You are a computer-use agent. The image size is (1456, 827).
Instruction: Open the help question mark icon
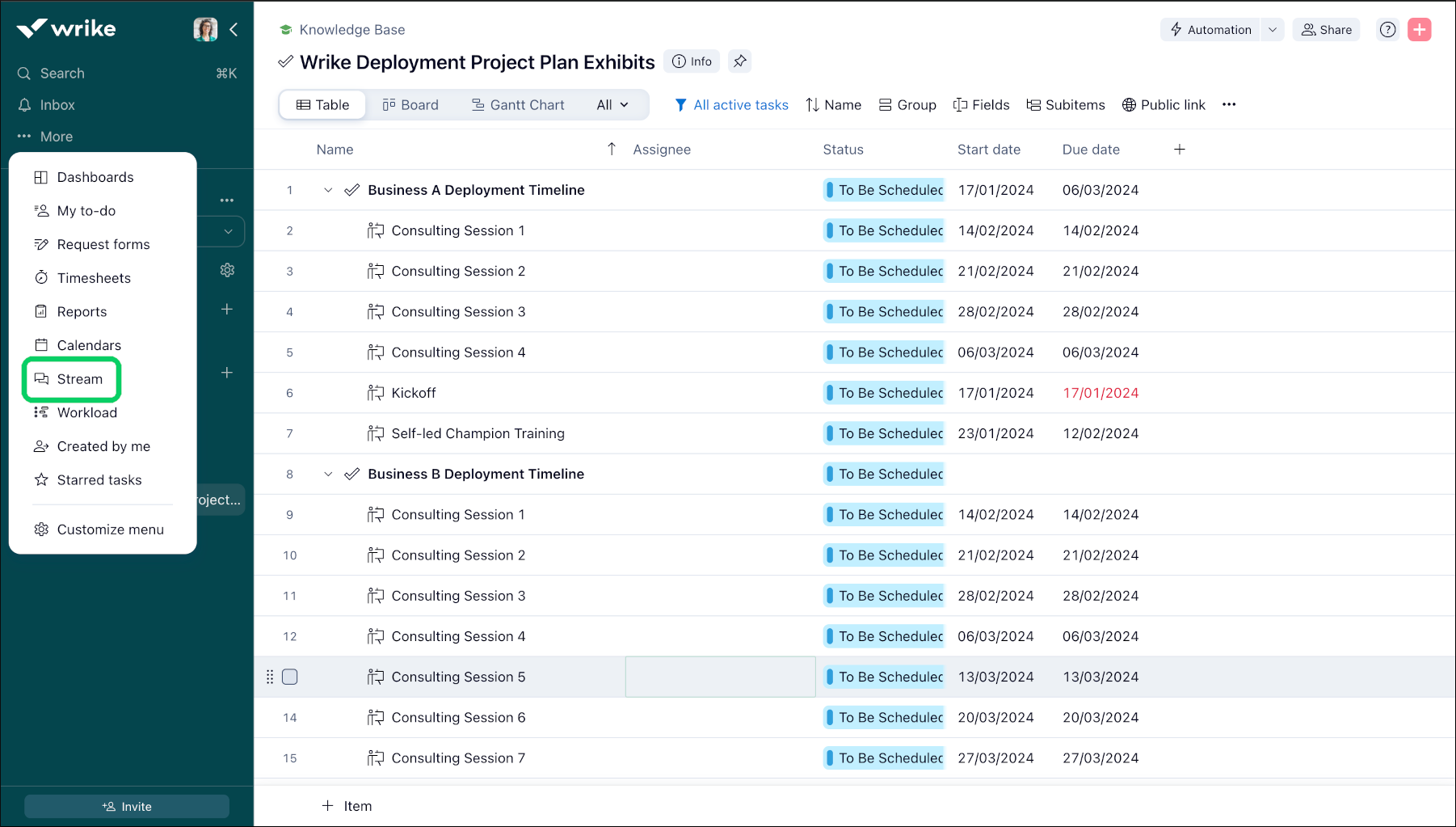tap(1387, 30)
